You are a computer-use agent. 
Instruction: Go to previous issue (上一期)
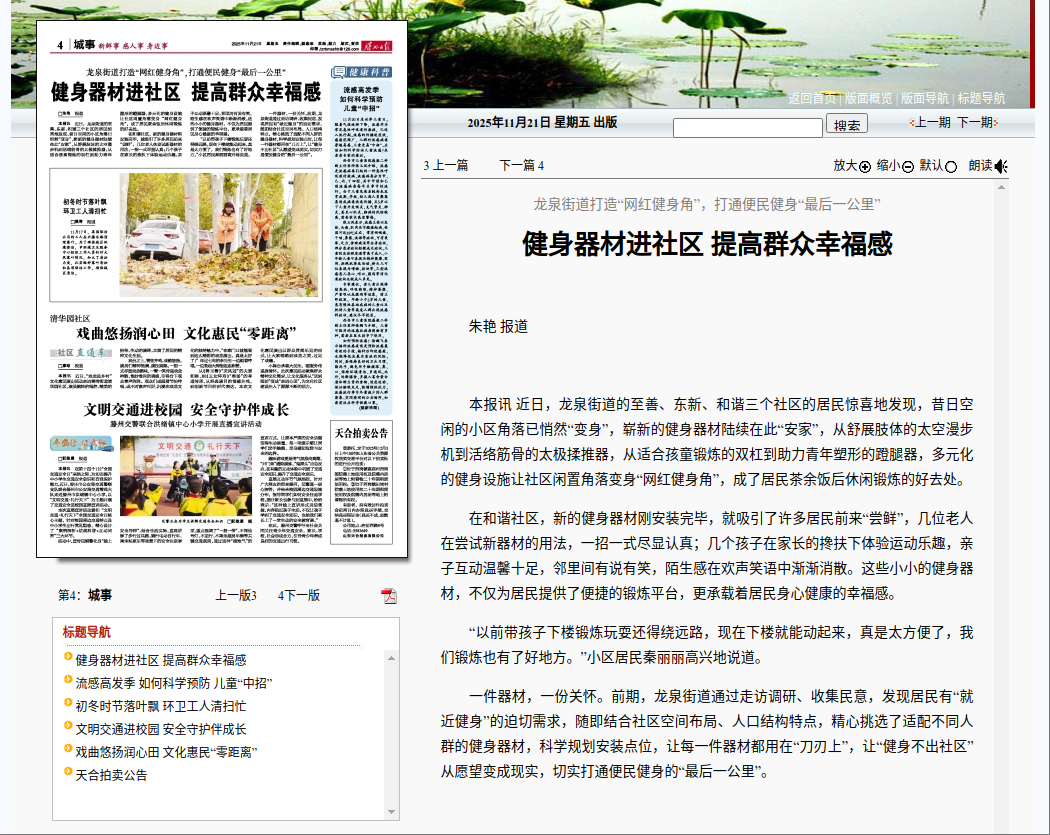[932, 122]
